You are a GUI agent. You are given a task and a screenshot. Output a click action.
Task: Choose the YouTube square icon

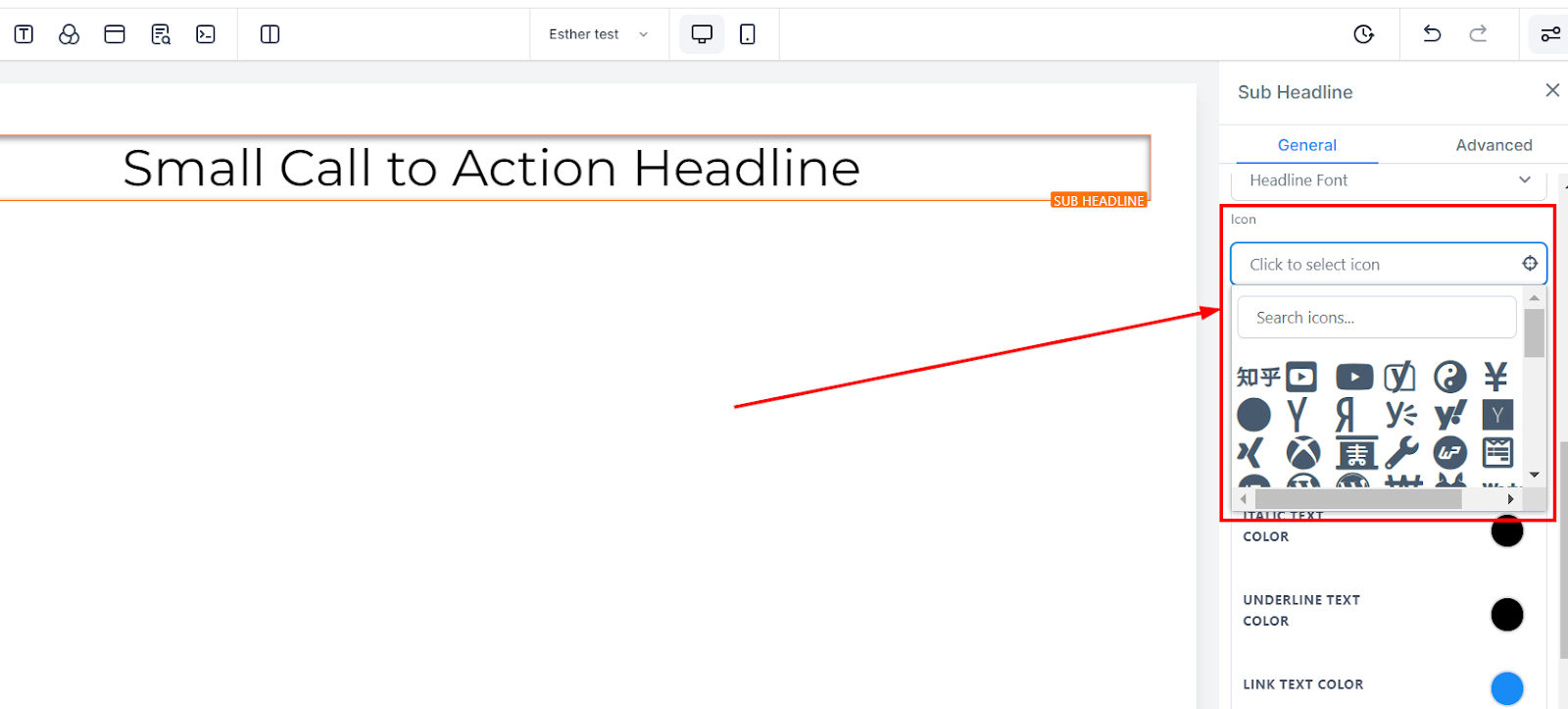pos(1301,377)
